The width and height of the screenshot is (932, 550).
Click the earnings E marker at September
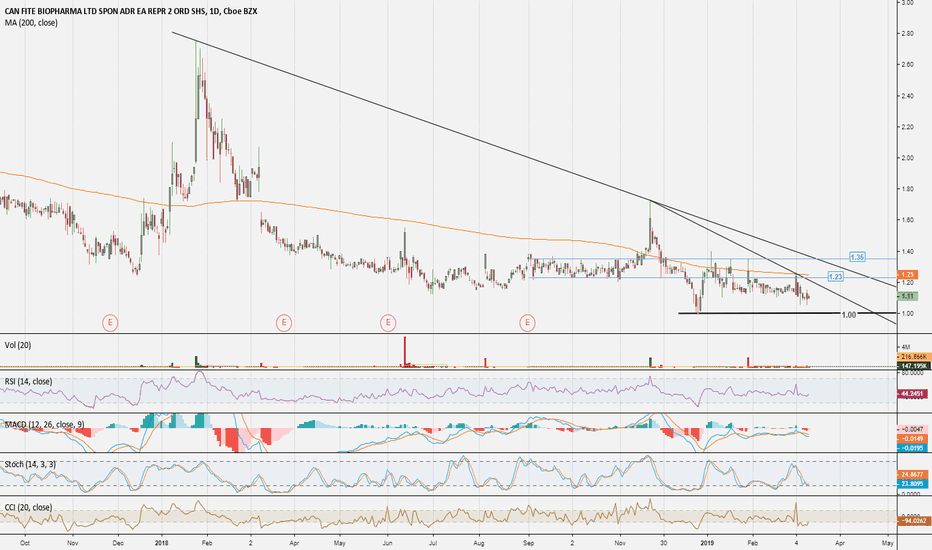pyautogui.click(x=527, y=323)
